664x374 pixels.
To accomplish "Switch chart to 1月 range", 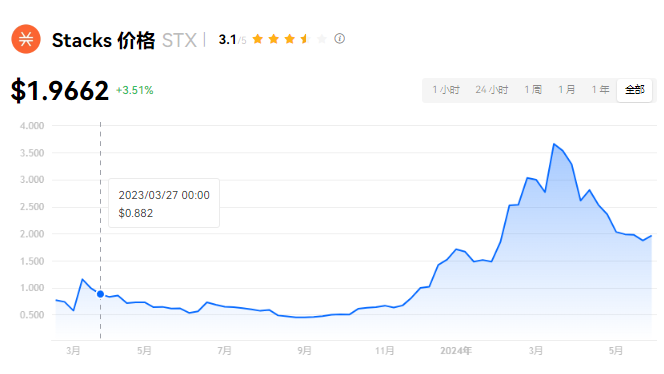I will (567, 90).
